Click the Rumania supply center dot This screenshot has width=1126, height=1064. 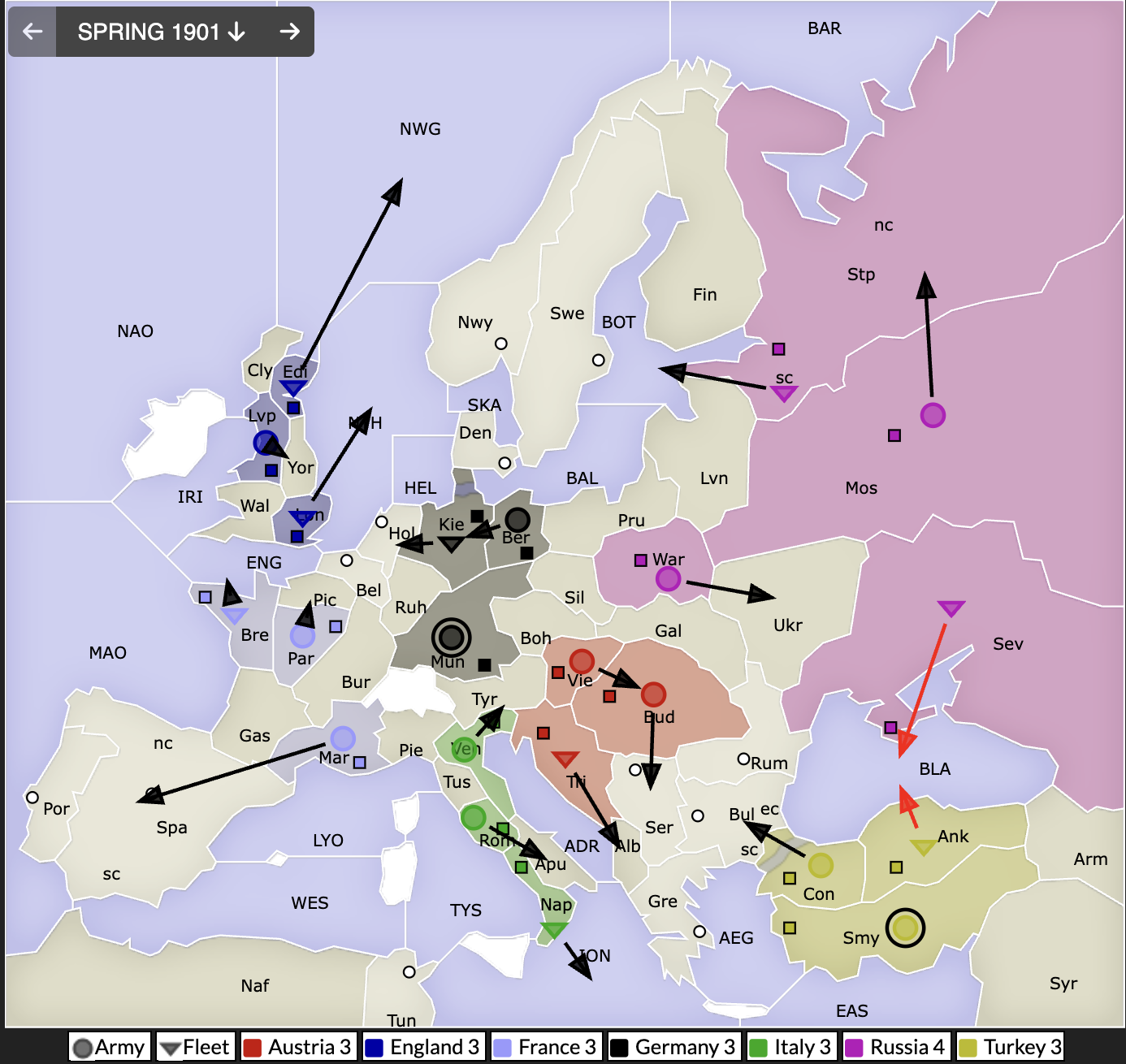point(743,759)
